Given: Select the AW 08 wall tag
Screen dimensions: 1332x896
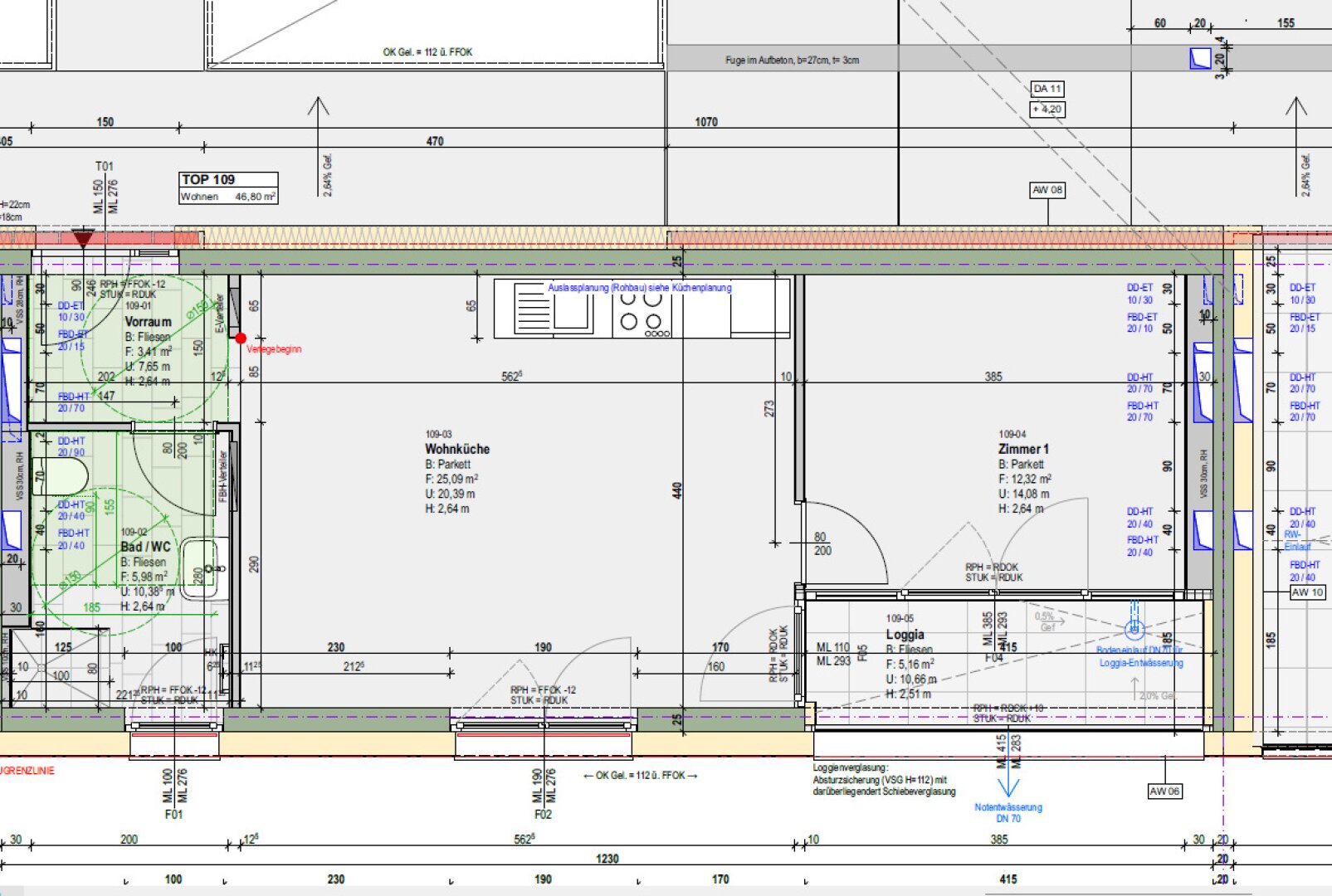Looking at the screenshot, I should pos(1047,190).
